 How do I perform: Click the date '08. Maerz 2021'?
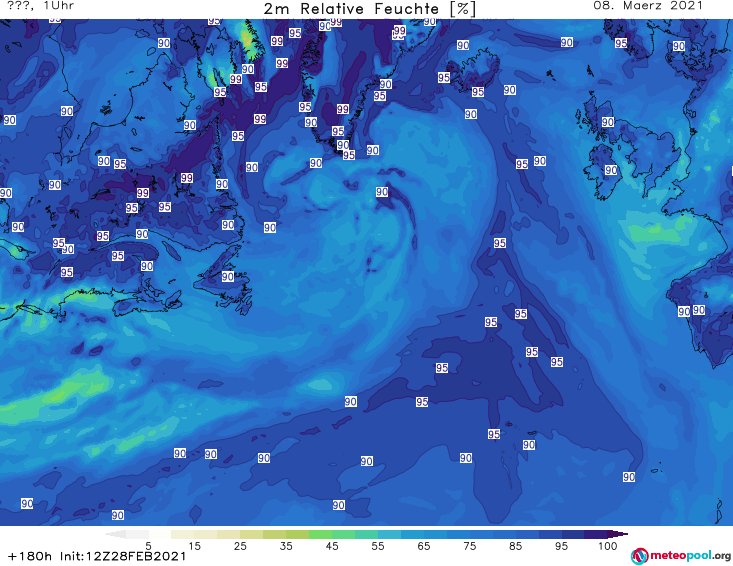pos(648,6)
